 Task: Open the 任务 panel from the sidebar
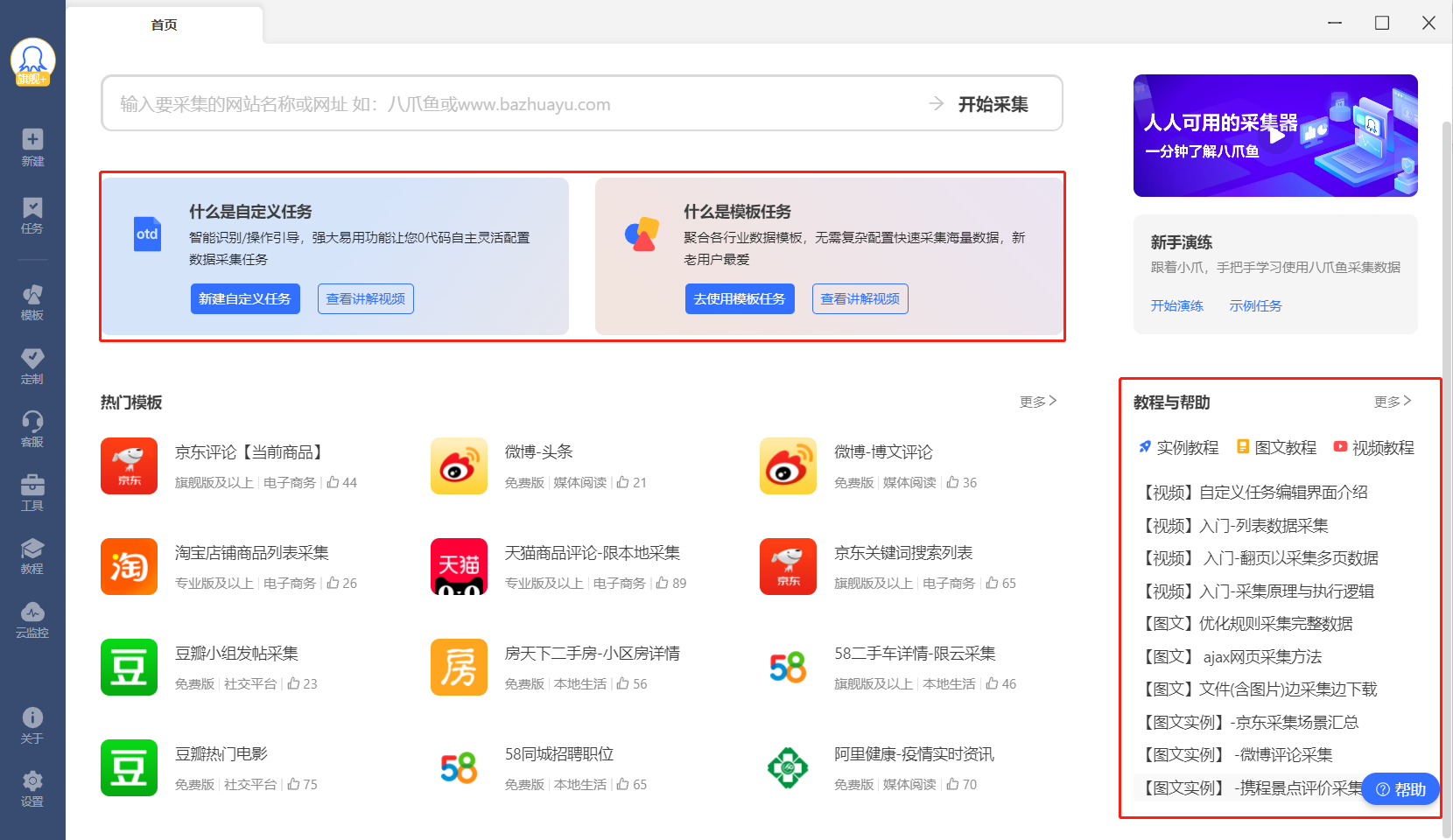point(32,214)
